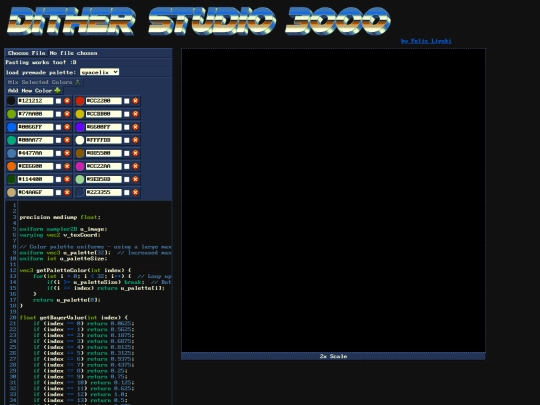Click code line 'precision mediump float;'

coord(60,217)
